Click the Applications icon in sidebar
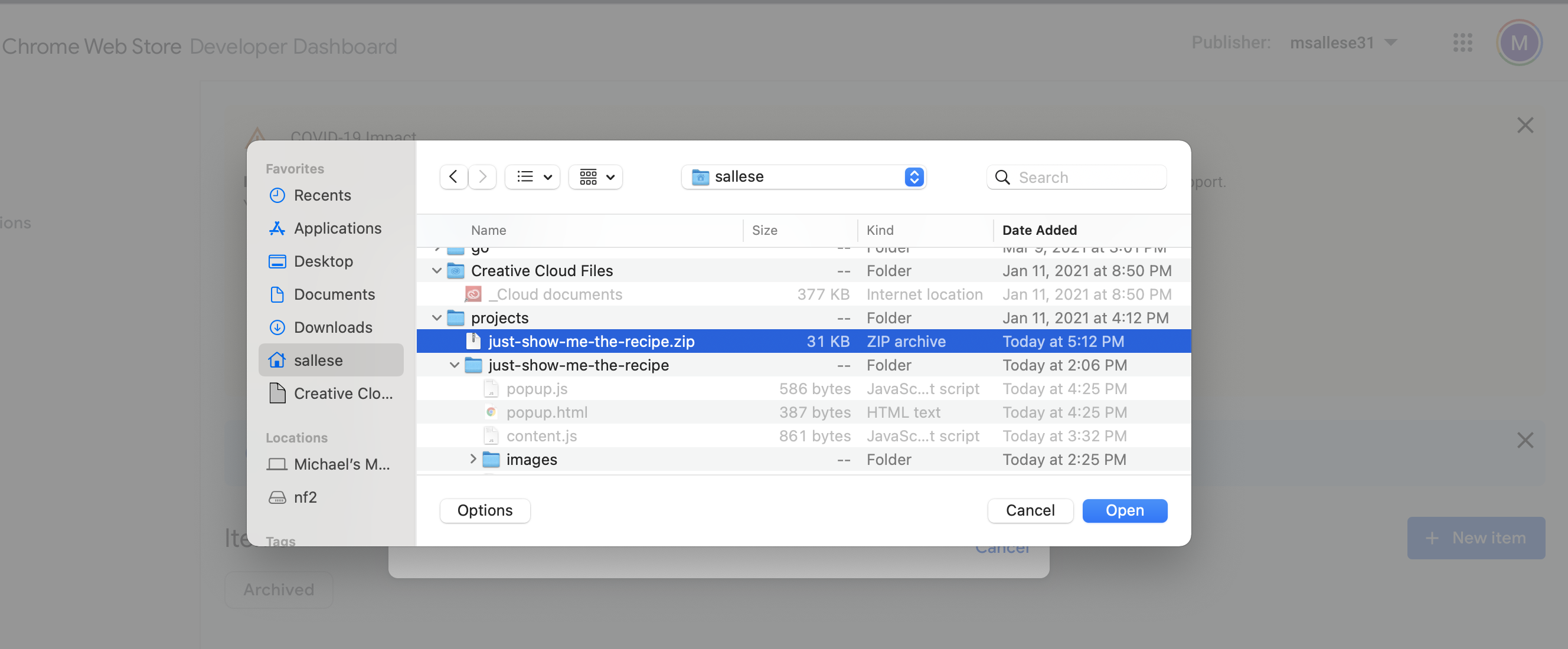 point(277,228)
